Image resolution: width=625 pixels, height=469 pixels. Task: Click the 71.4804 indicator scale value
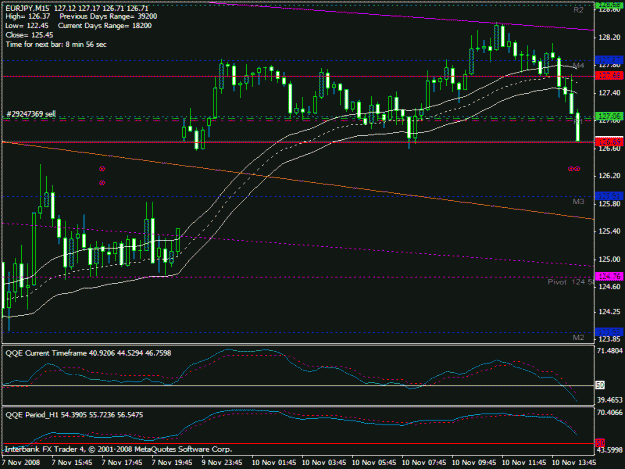(610, 351)
